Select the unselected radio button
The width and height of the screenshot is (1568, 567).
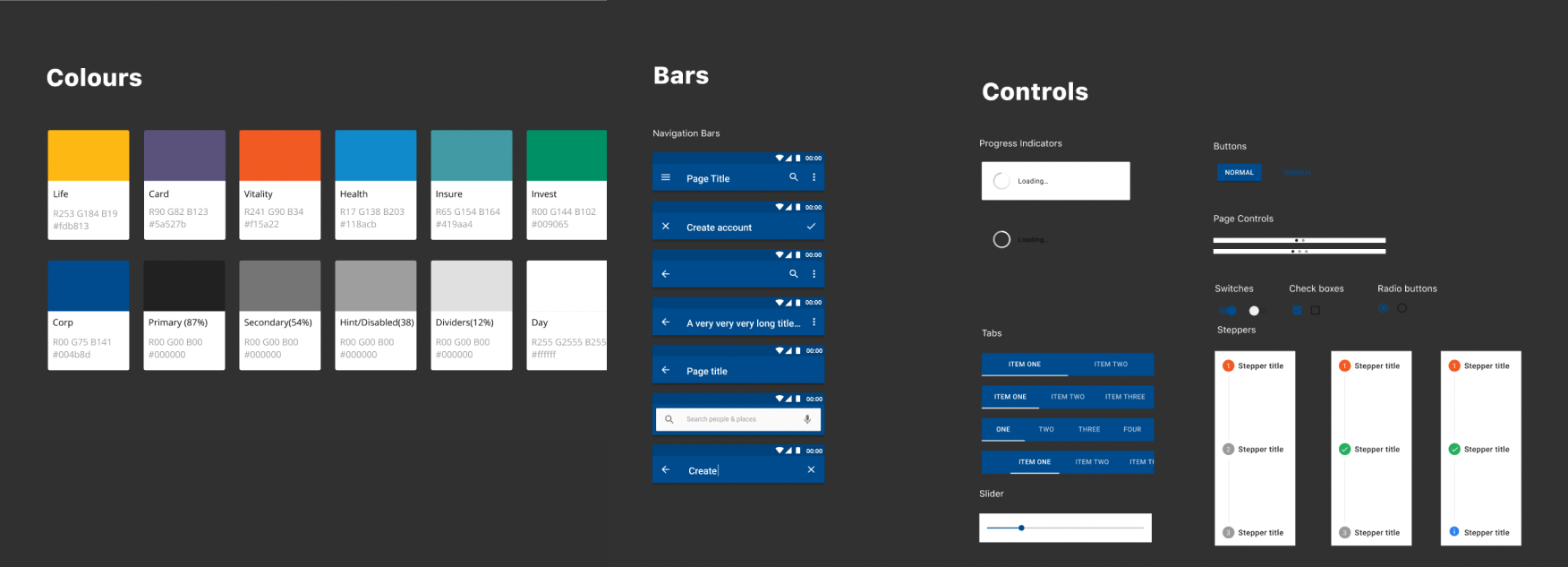[1402, 308]
